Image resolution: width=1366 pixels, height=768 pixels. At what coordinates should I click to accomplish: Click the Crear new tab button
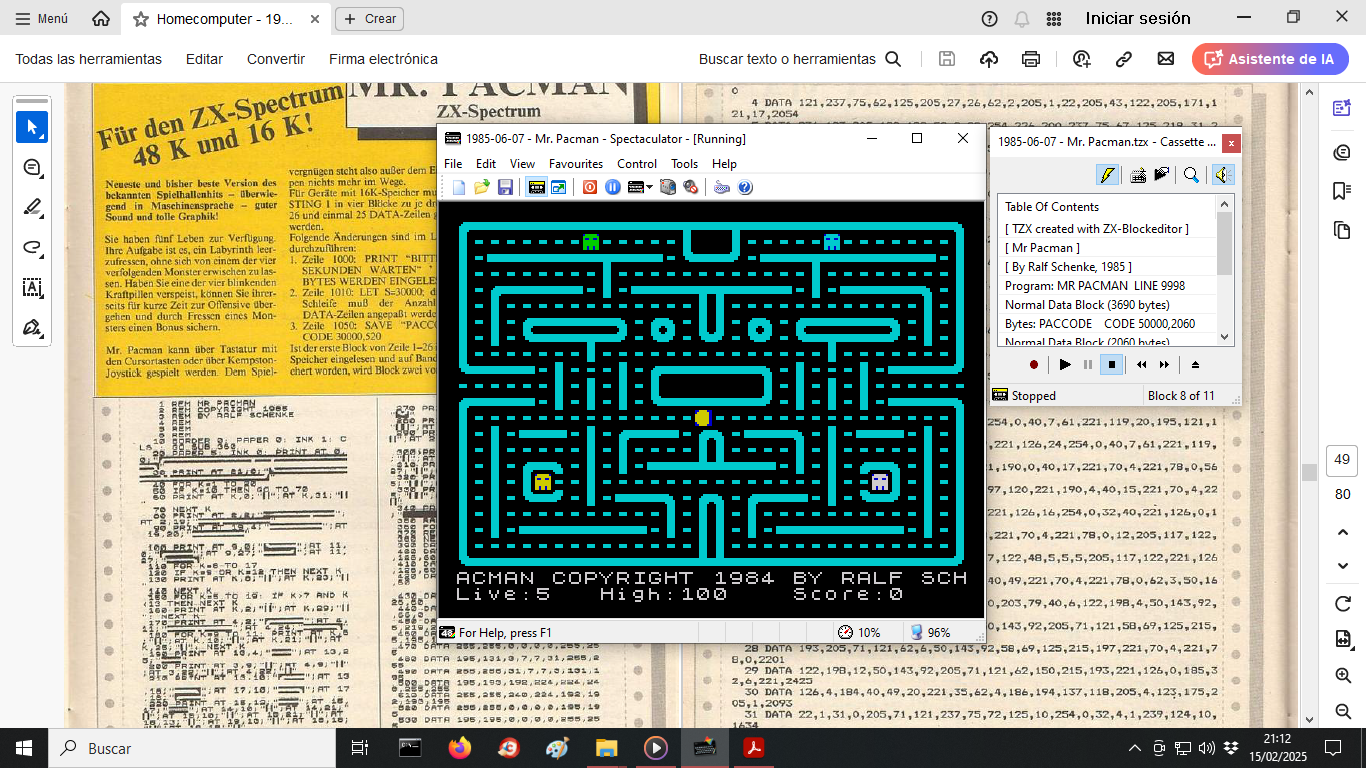click(x=369, y=18)
